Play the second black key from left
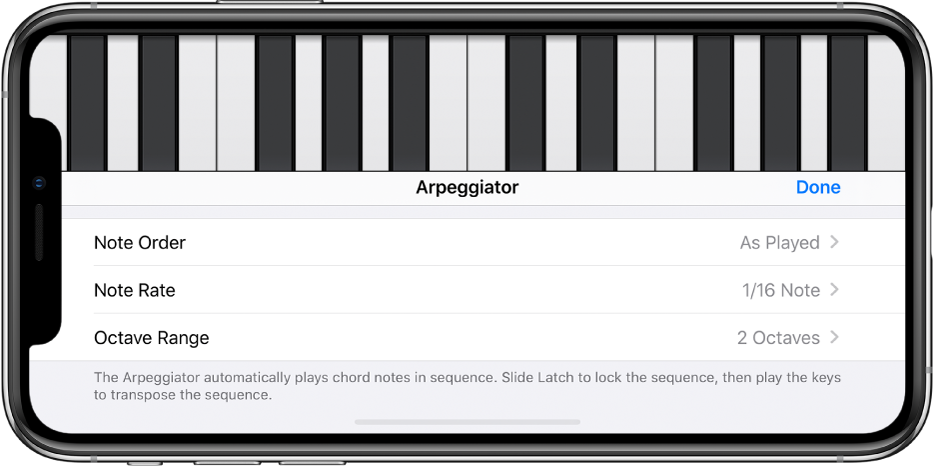The width and height of the screenshot is (936, 466). [158, 100]
